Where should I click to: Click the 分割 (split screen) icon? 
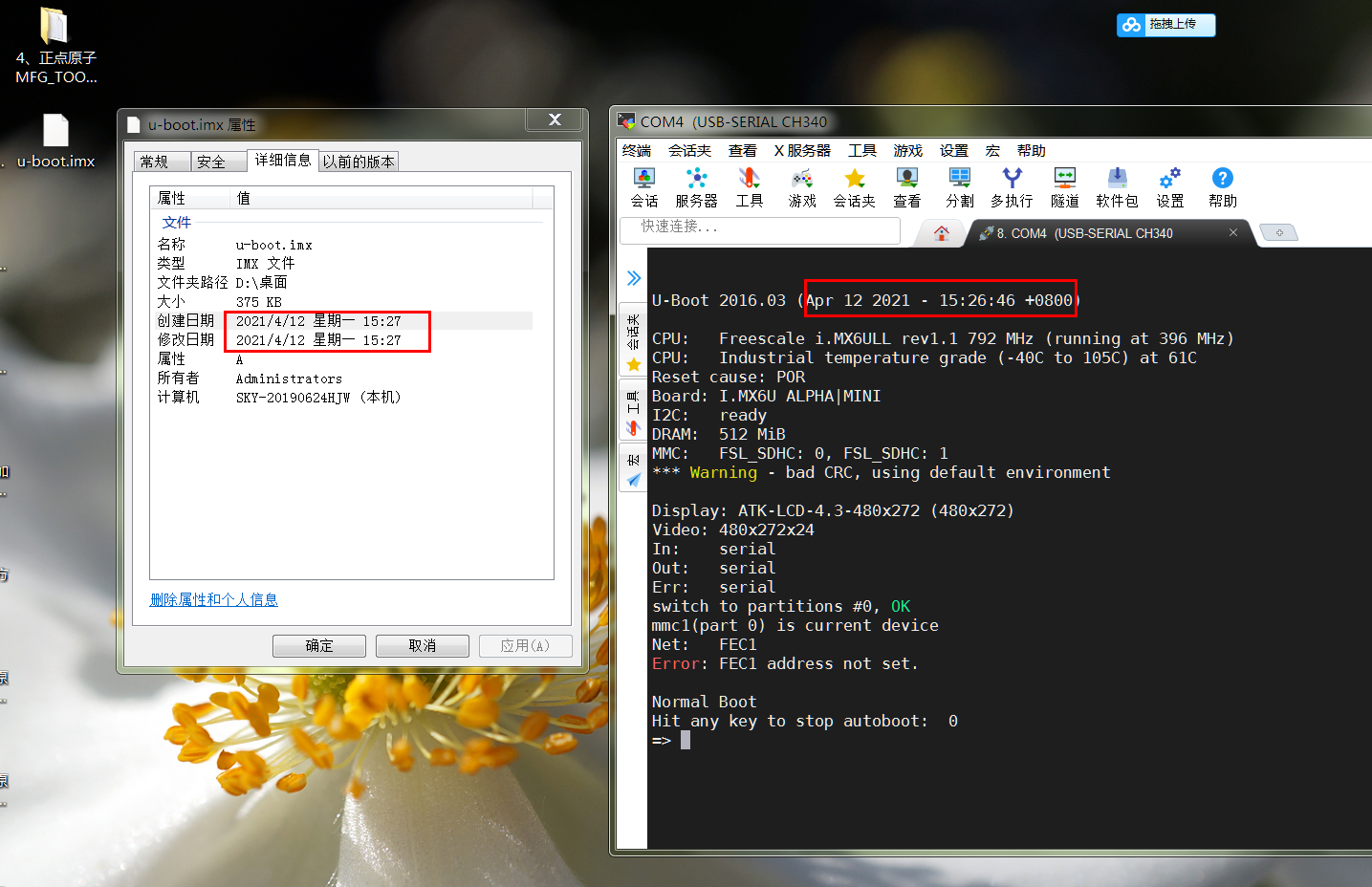point(959,186)
